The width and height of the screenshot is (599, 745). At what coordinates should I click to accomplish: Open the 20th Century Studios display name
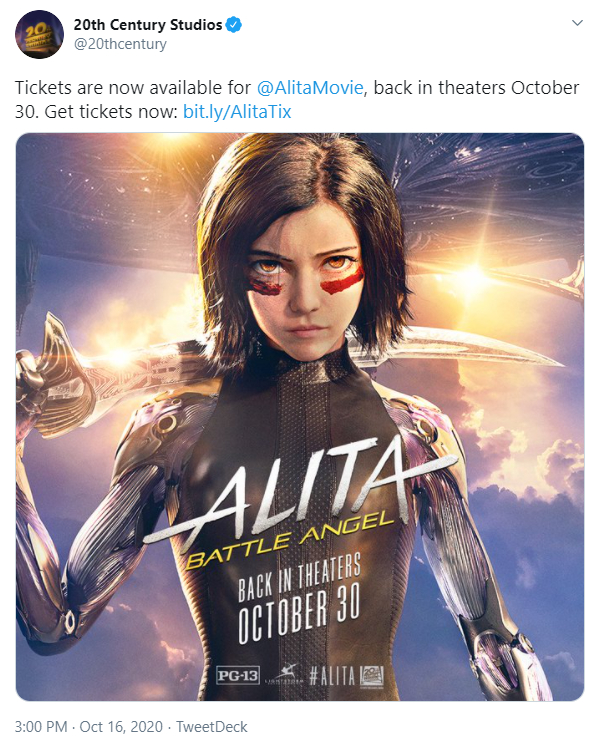click(148, 24)
